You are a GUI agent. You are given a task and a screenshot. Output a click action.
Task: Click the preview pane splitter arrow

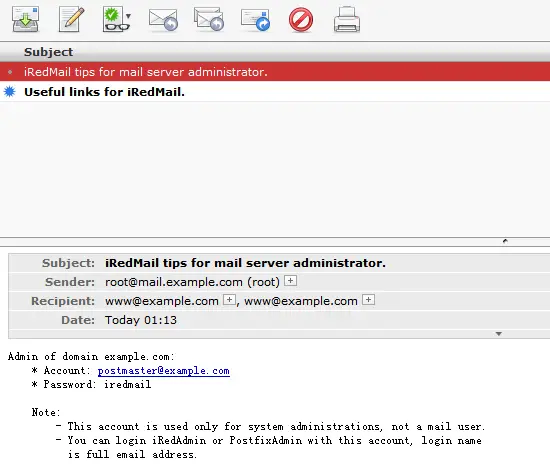pyautogui.click(x=505, y=241)
